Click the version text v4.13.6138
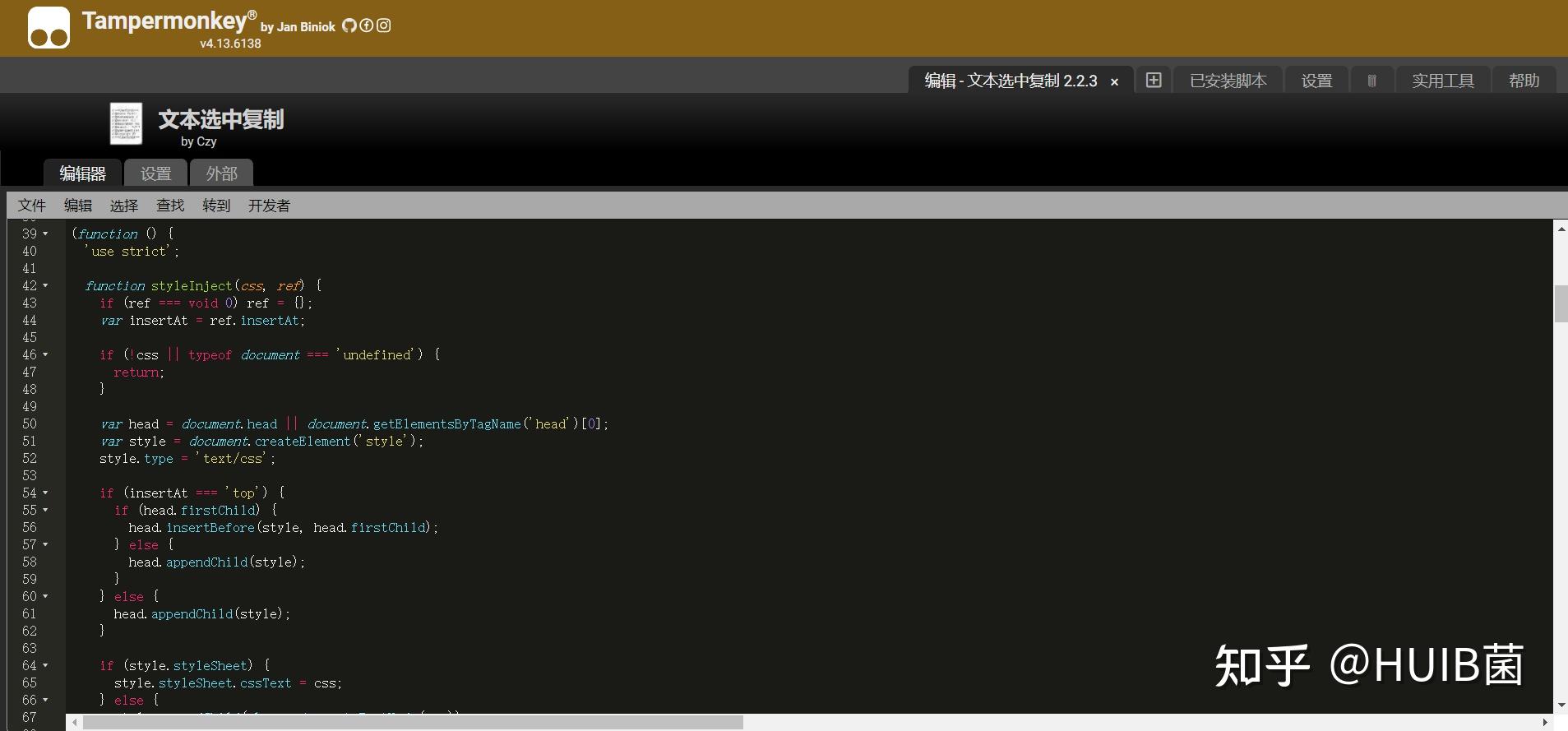The width and height of the screenshot is (1568, 731). (230, 44)
